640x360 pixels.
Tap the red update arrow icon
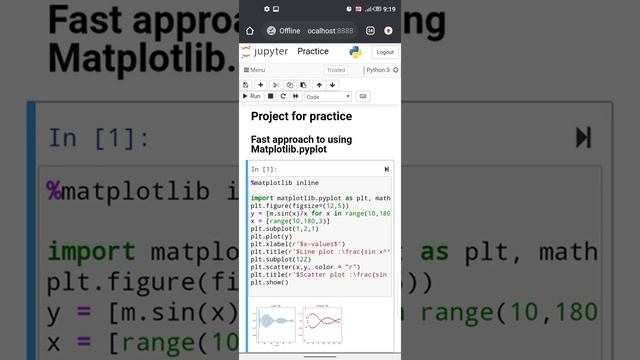click(x=388, y=31)
